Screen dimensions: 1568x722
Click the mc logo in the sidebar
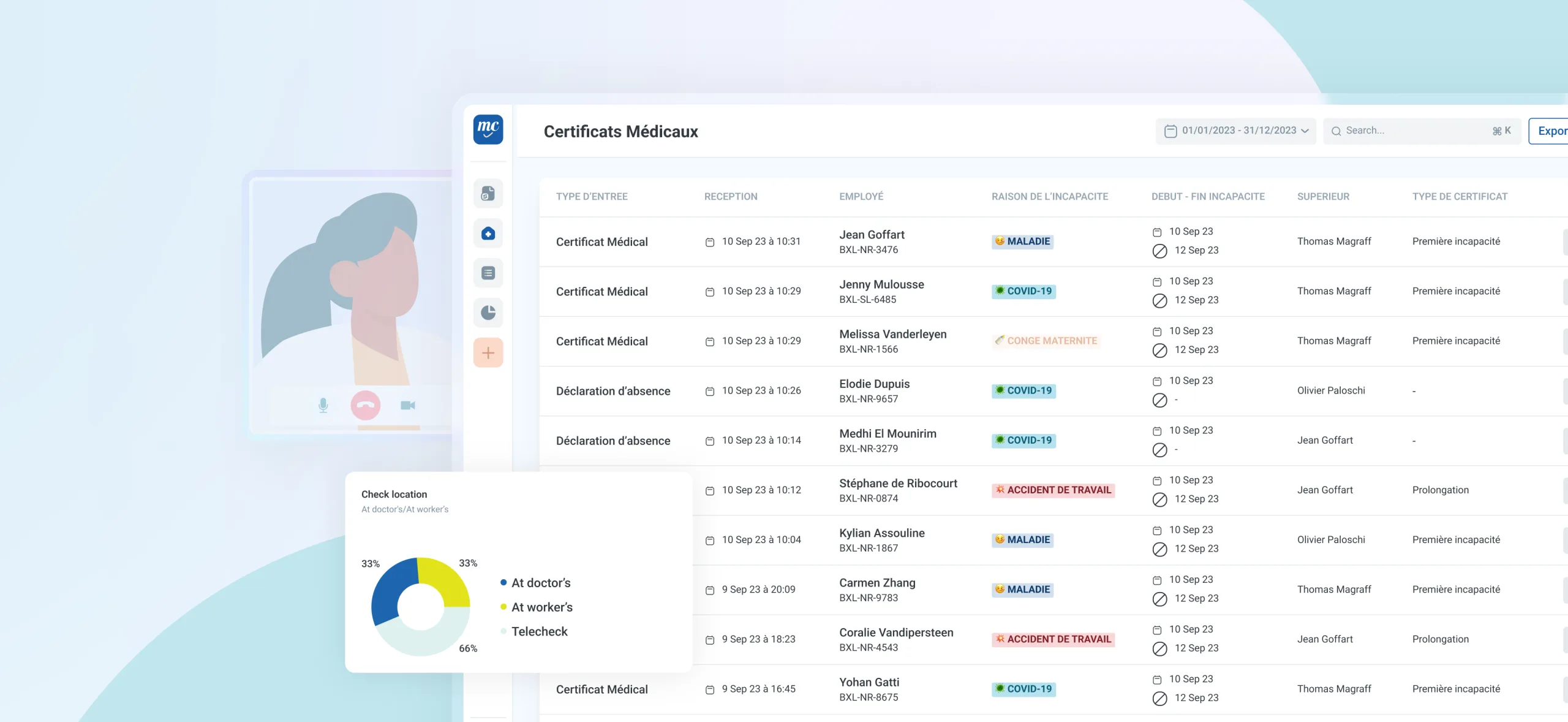tap(488, 129)
